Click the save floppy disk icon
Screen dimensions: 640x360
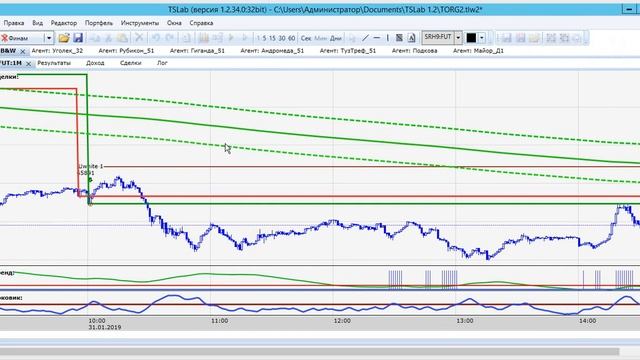78,38
